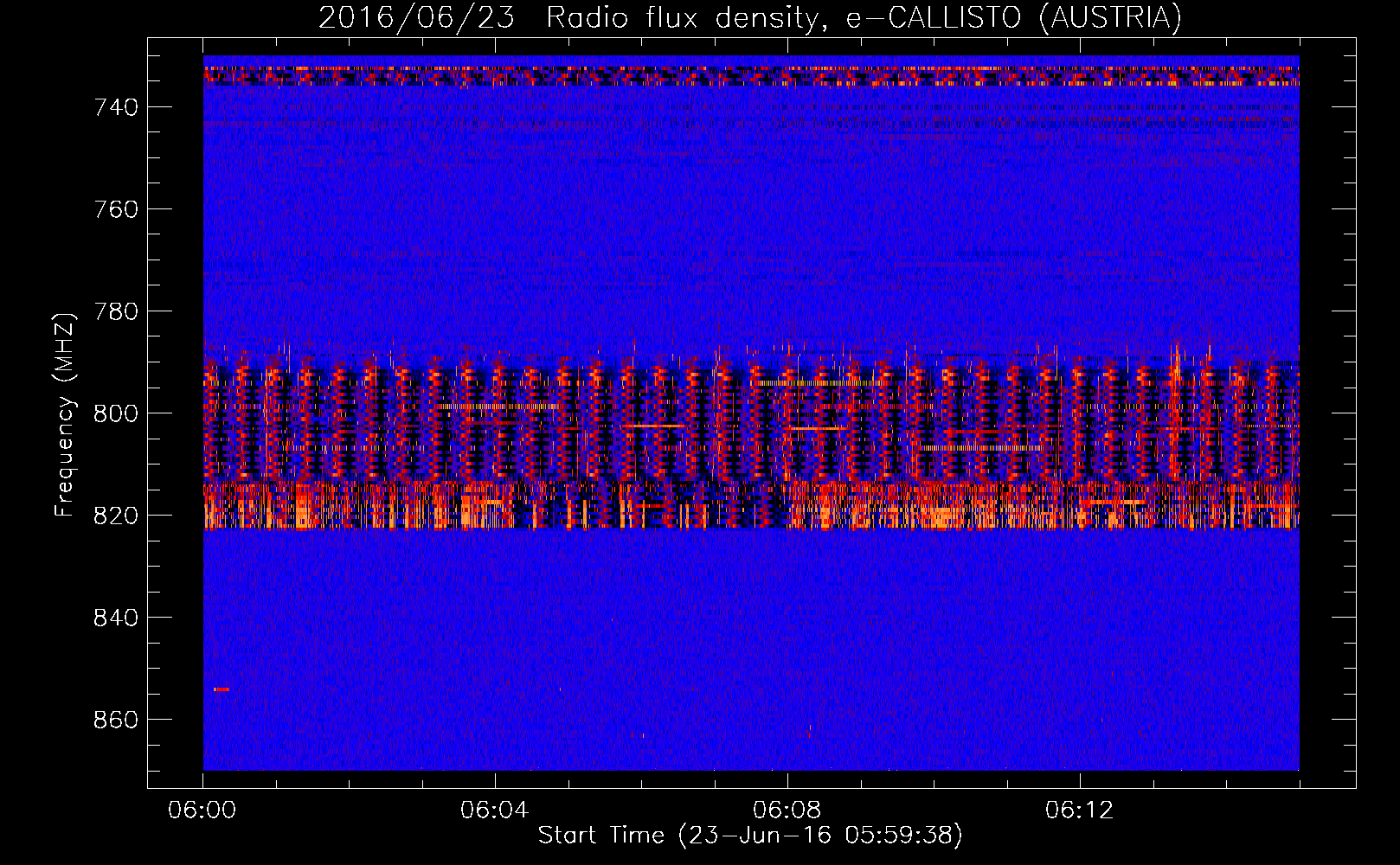Click the 06:12 time tick label

click(x=1079, y=811)
